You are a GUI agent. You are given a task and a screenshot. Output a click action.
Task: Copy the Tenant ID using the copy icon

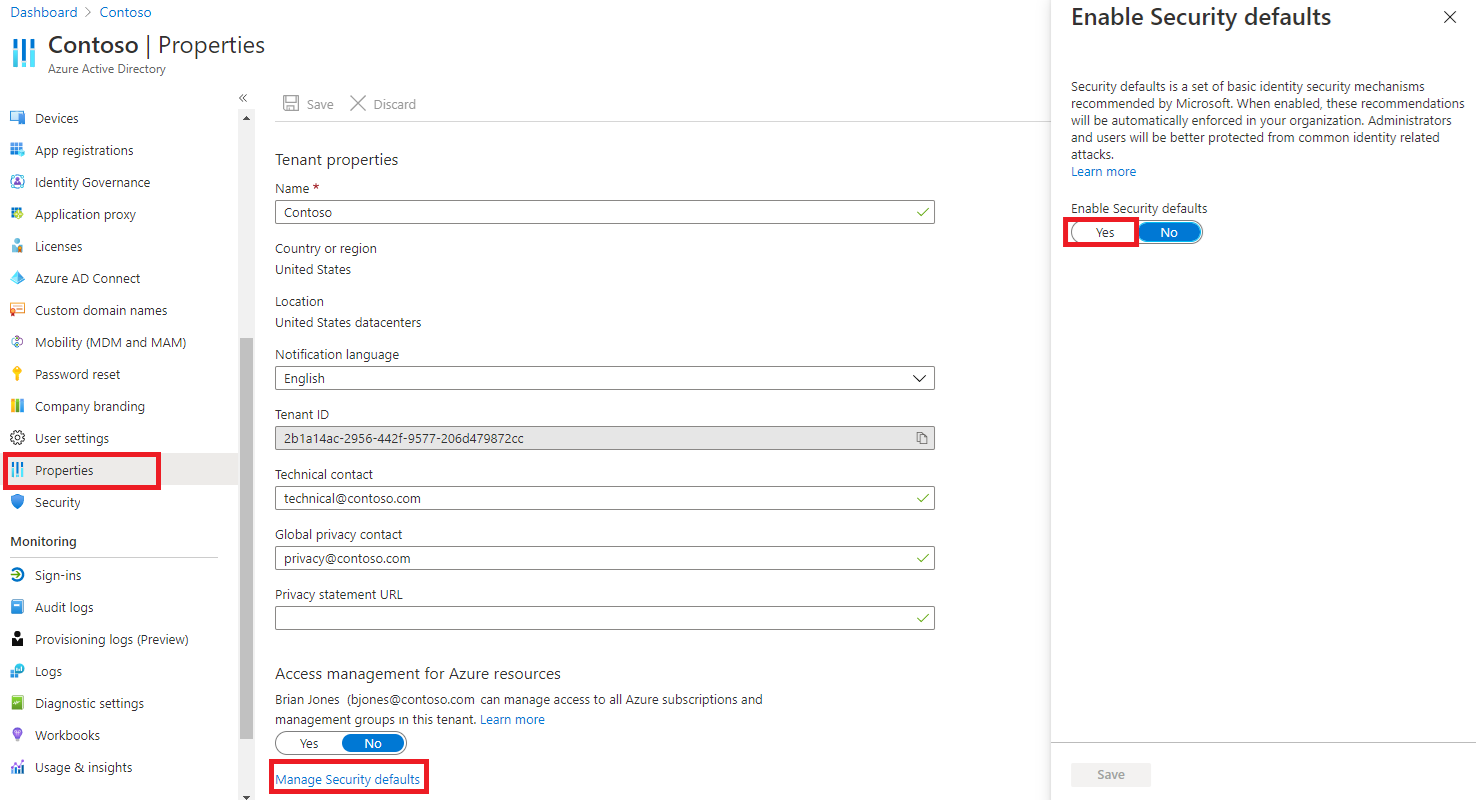tap(921, 437)
